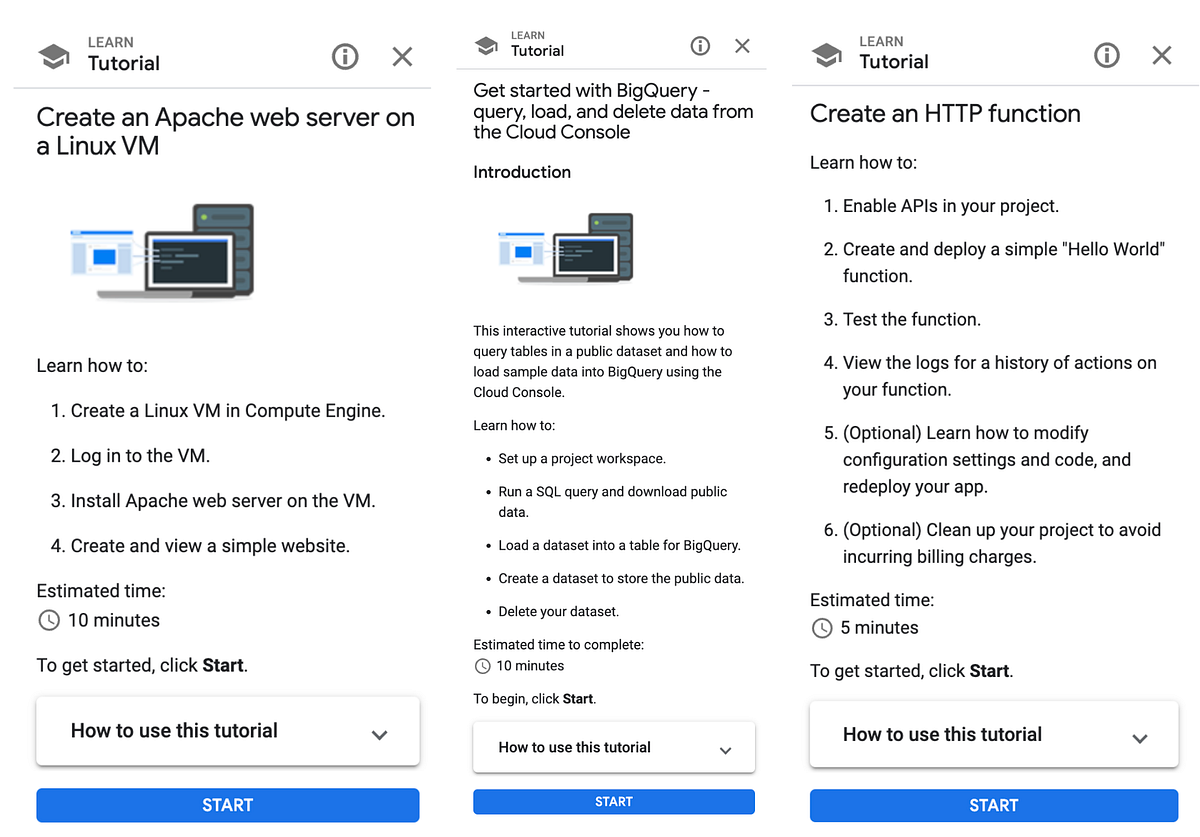Viewport: 1200px width, 837px height.
Task: Expand How to use this tutorial on HTTP function panel
Action: [993, 734]
